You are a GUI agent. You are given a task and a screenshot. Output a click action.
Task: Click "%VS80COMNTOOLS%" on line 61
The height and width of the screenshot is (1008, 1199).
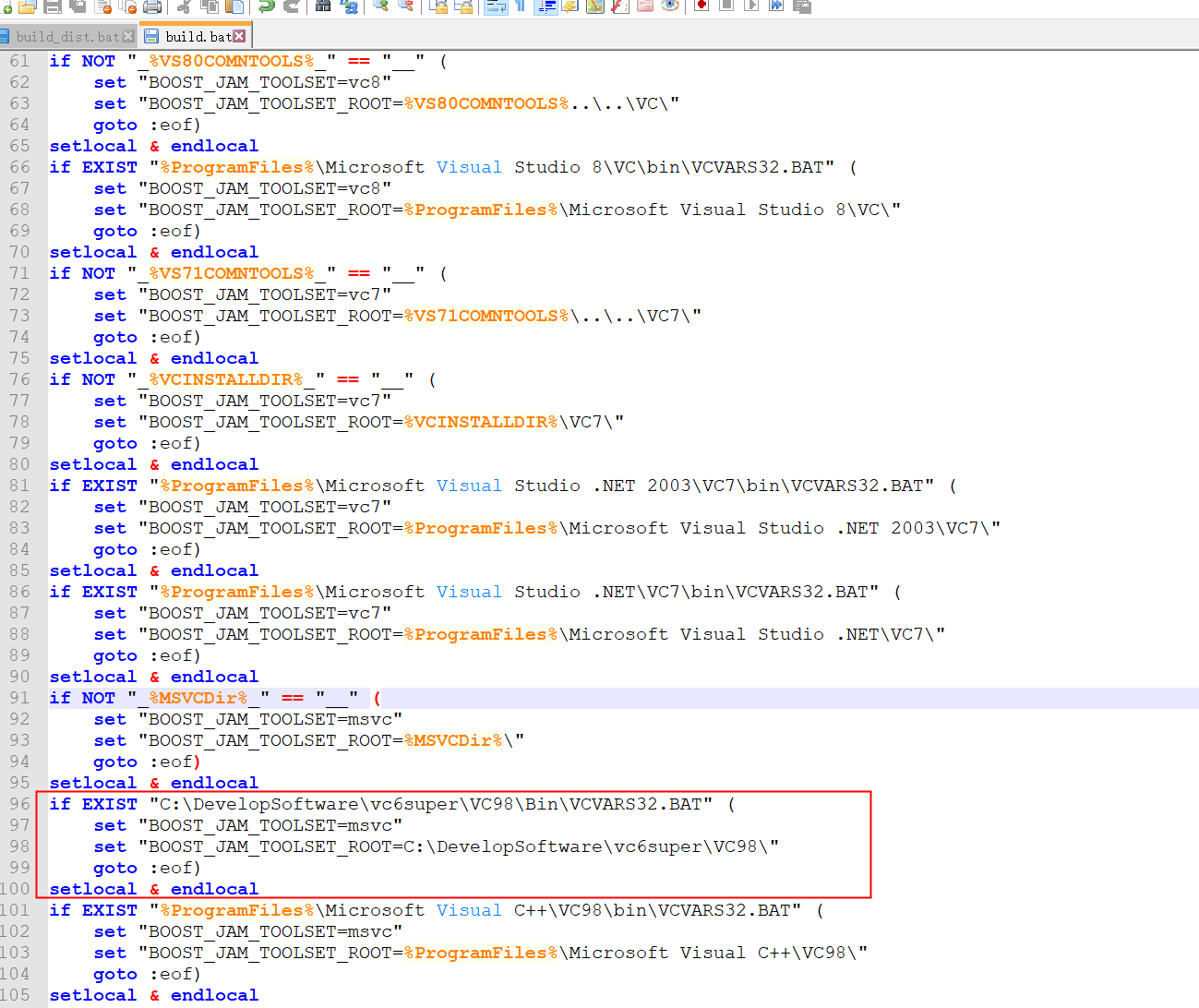(232, 61)
